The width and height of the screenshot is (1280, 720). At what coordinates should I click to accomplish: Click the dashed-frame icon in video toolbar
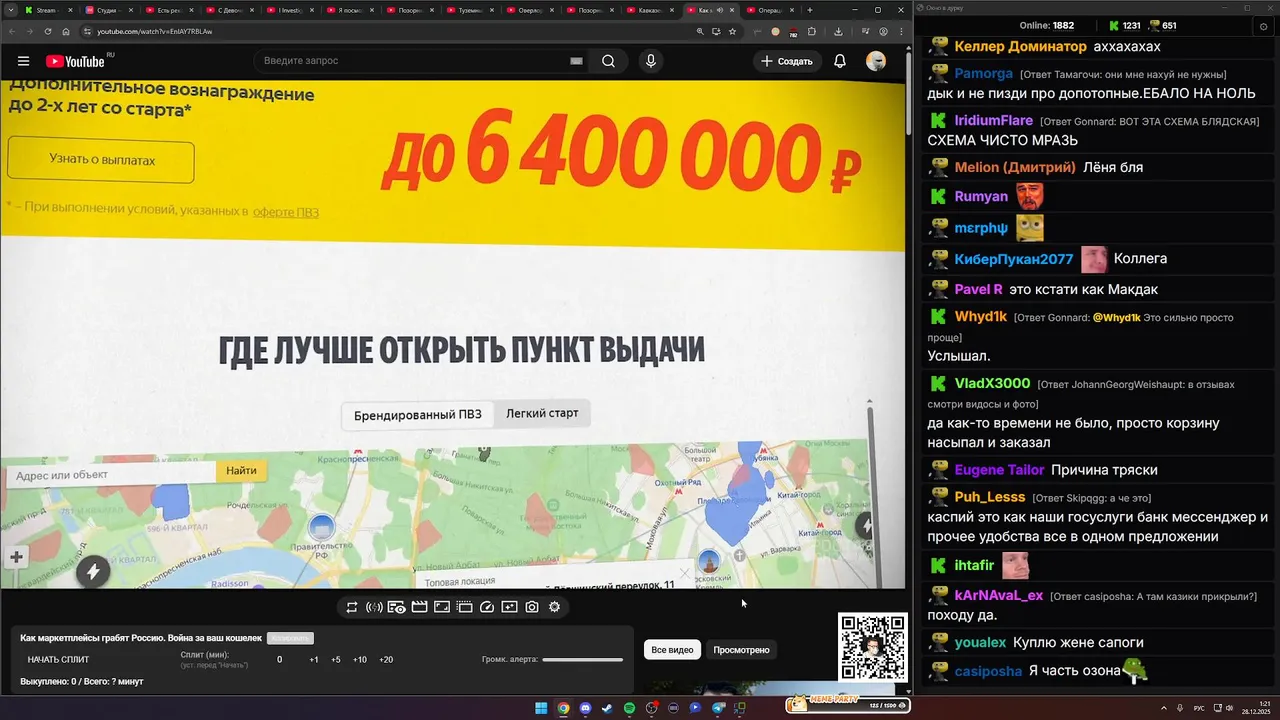click(464, 607)
